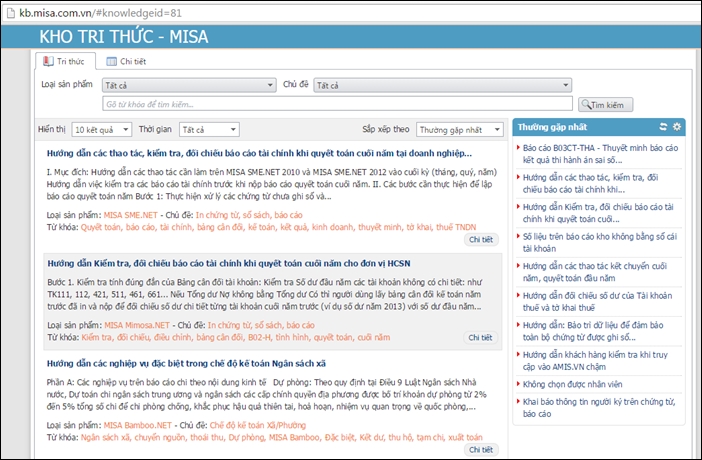The width and height of the screenshot is (702, 460).
Task: Expand the Loại sản phẩm dropdown
Action: coord(188,85)
